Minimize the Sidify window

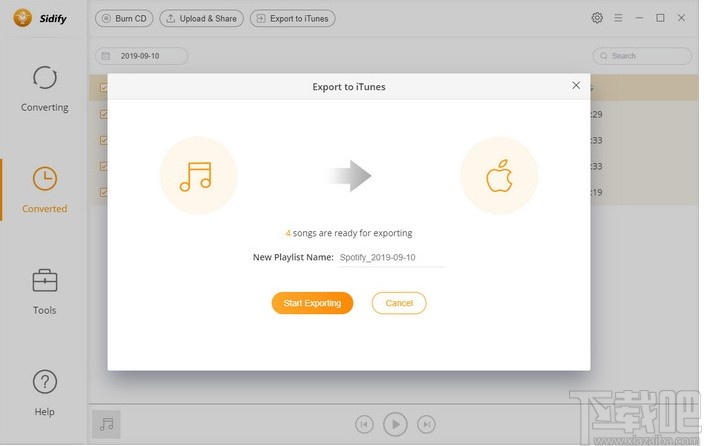click(639, 18)
